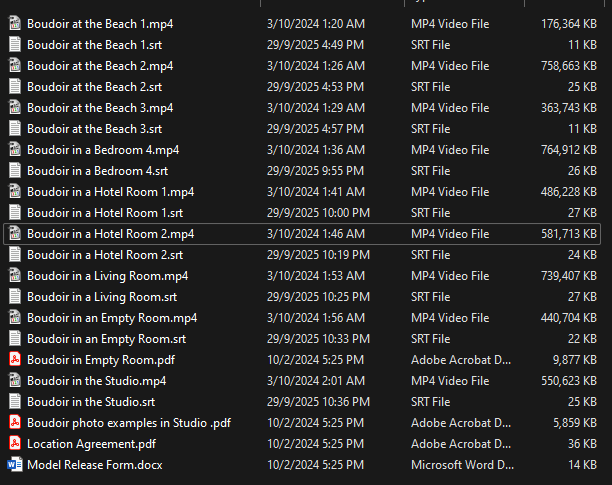This screenshot has height=485, width=612.
Task: Click the Word icon of Model Release Form.docx
Action: (x=15, y=464)
